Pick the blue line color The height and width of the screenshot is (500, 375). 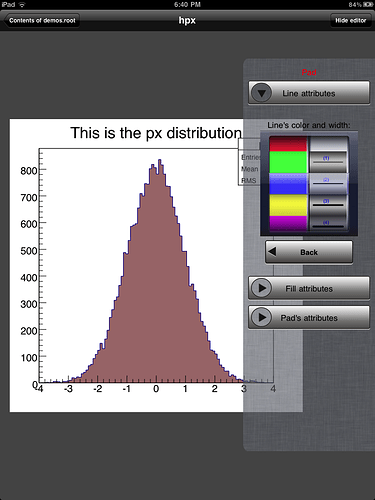tap(288, 184)
